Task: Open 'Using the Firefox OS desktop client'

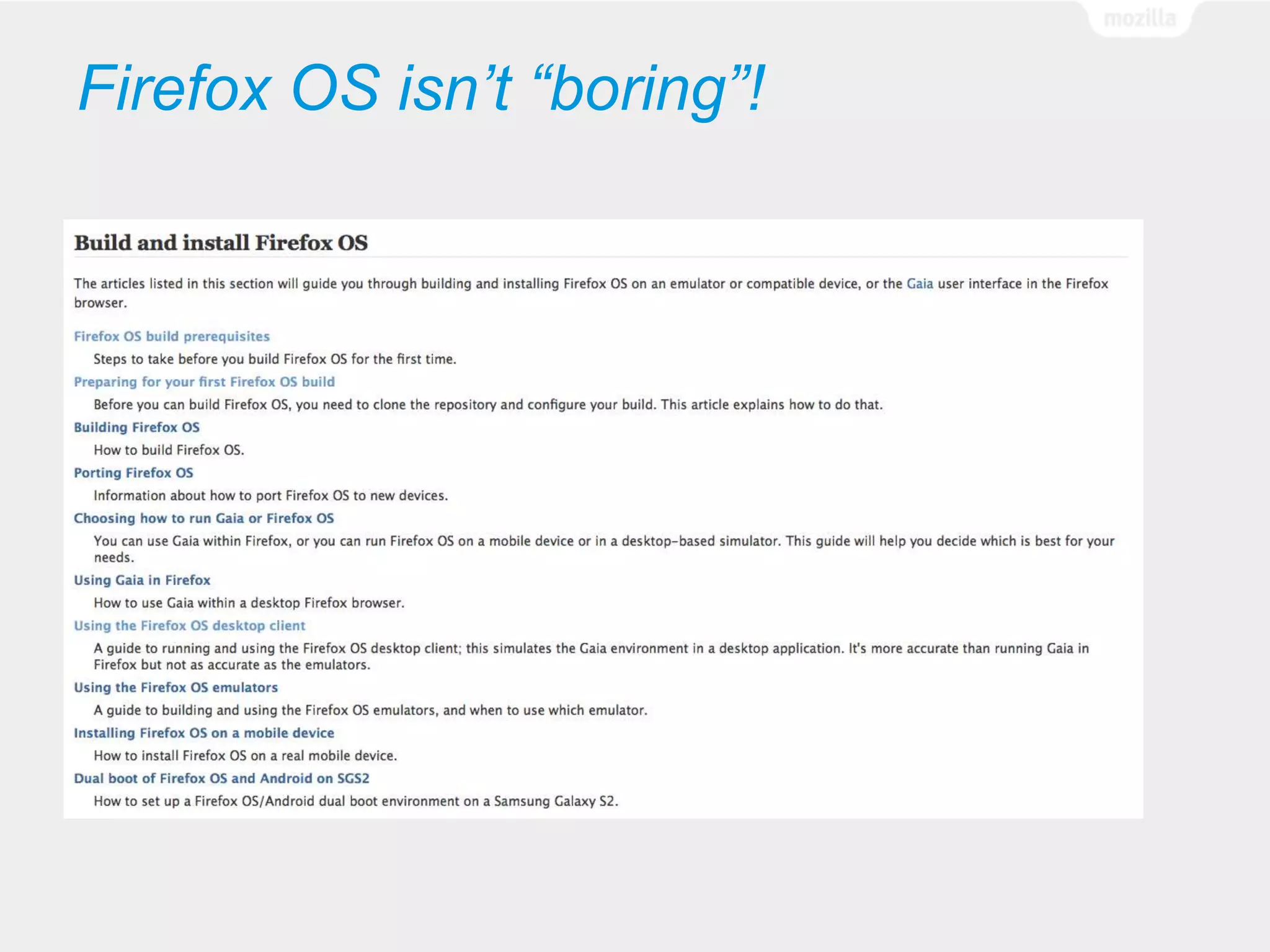Action: (x=189, y=626)
